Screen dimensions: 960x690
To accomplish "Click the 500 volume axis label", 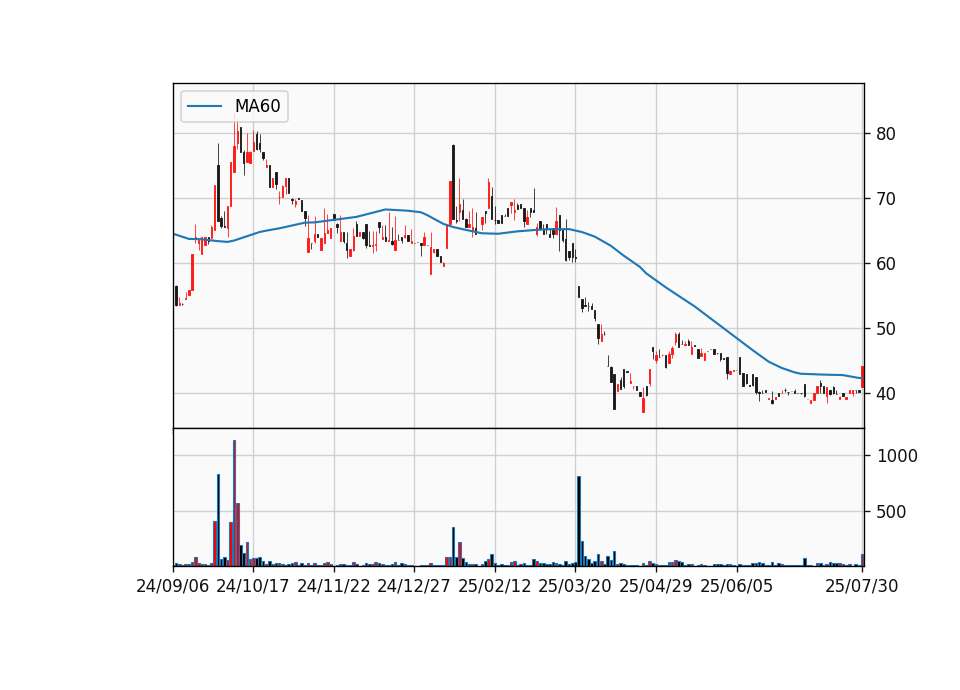I will point(891,512).
